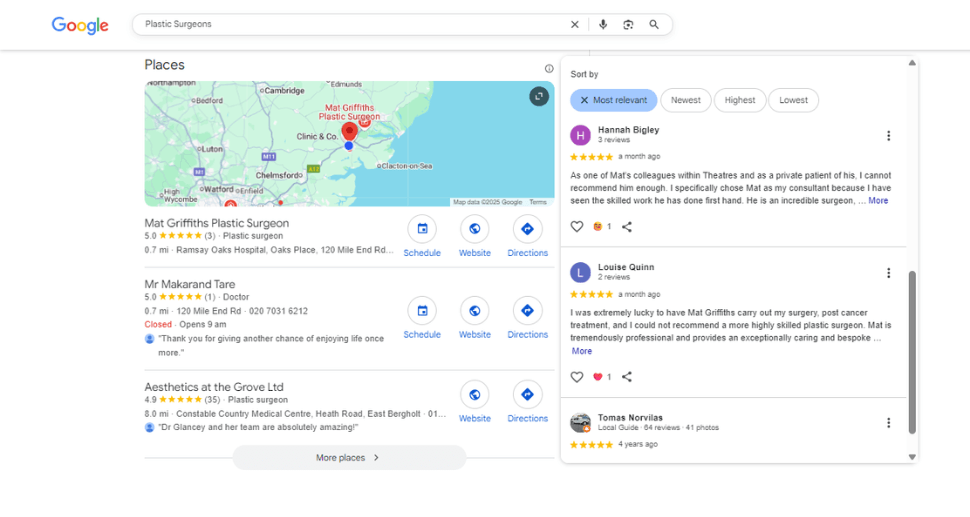Click the Google logo
The height and width of the screenshot is (517, 970).
[x=80, y=25]
